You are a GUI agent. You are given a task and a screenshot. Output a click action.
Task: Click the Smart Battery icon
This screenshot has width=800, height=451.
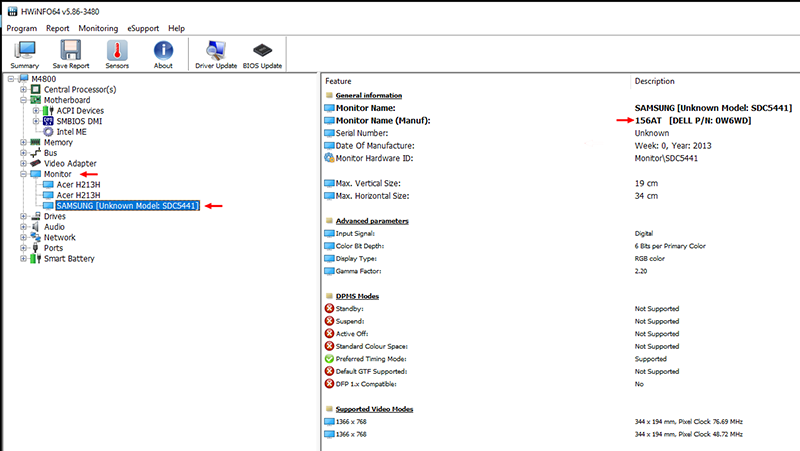[x=36, y=259]
